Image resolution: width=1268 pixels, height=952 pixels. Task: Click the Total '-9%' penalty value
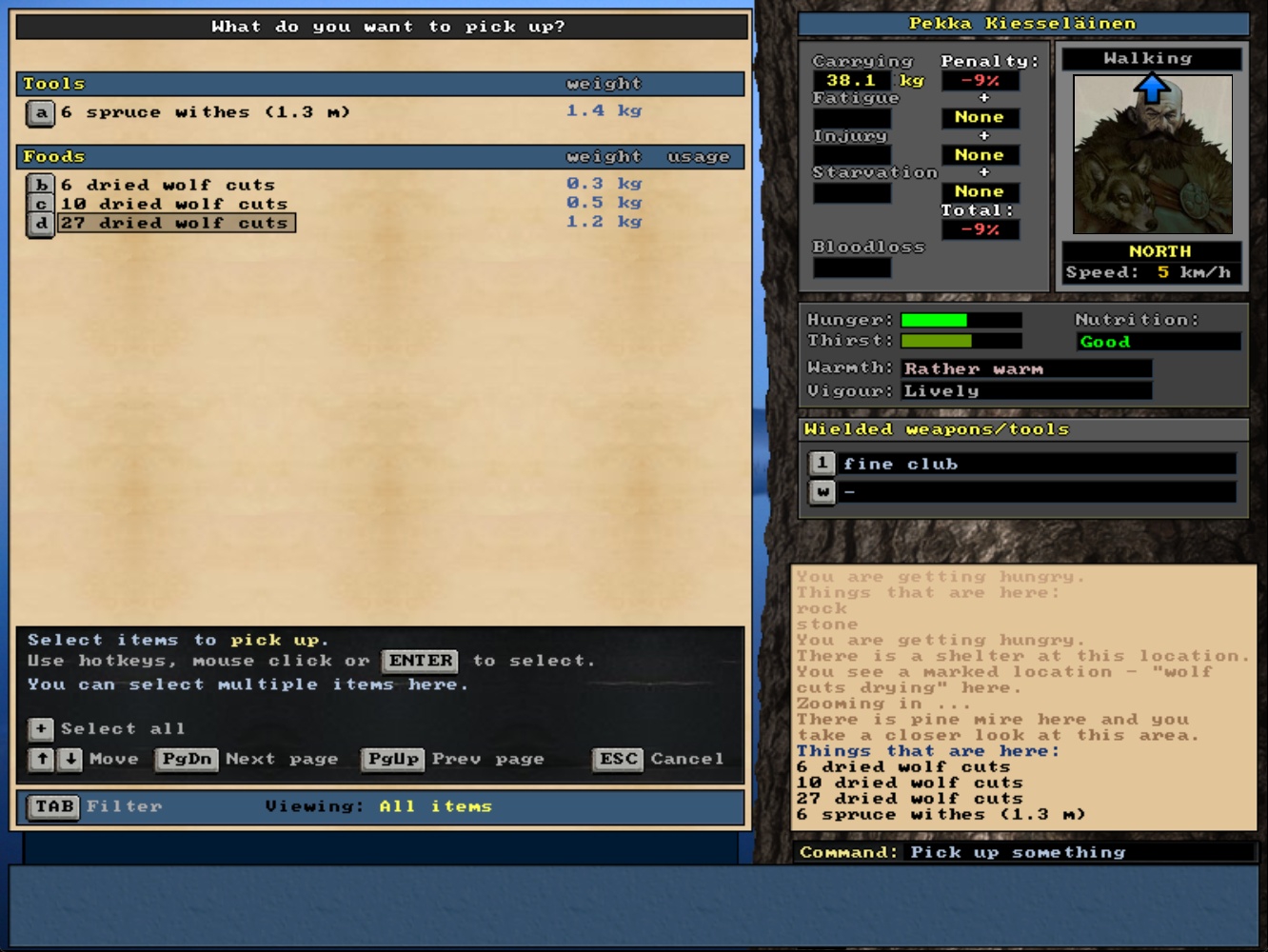coord(981,229)
